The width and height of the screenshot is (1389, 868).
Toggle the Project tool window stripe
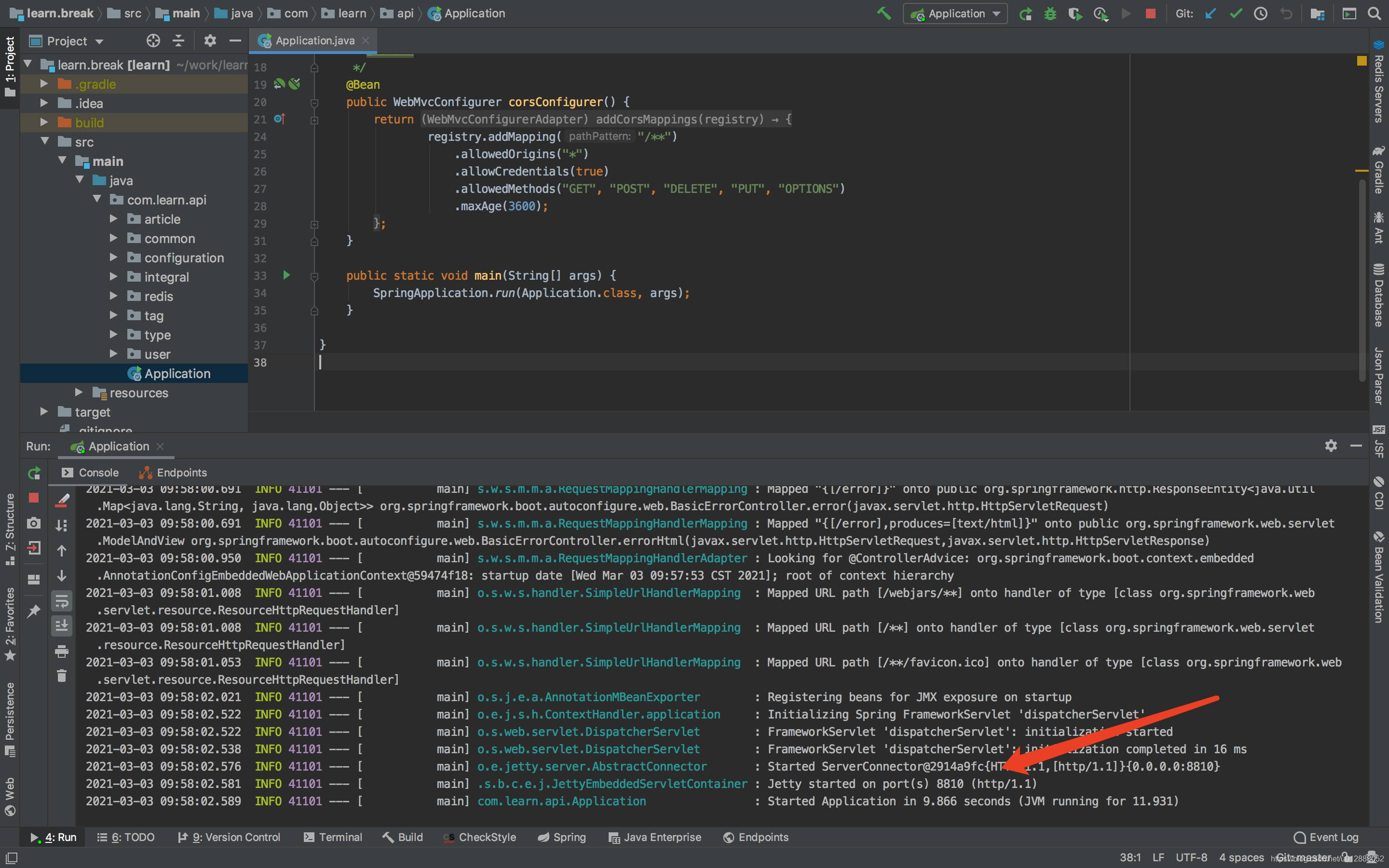tap(10, 66)
